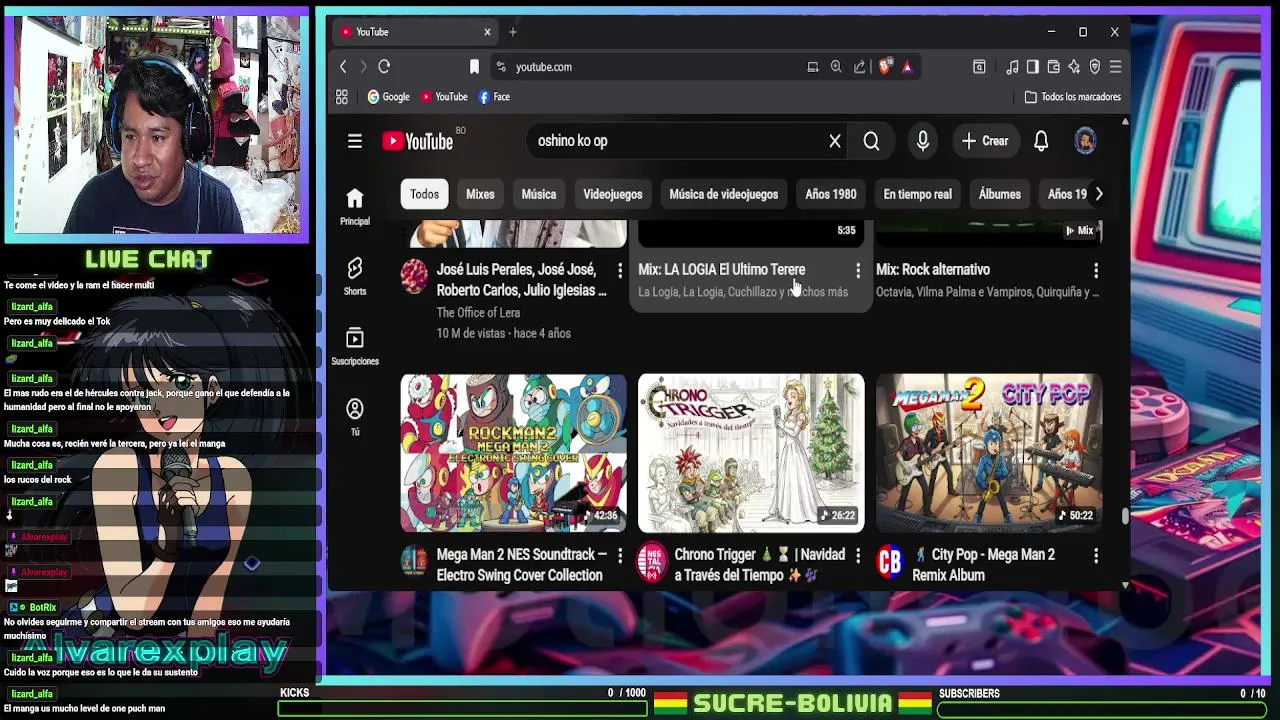1280x720 pixels.
Task: Open options for Mix: Rock alternativo
Action: [1096, 270]
